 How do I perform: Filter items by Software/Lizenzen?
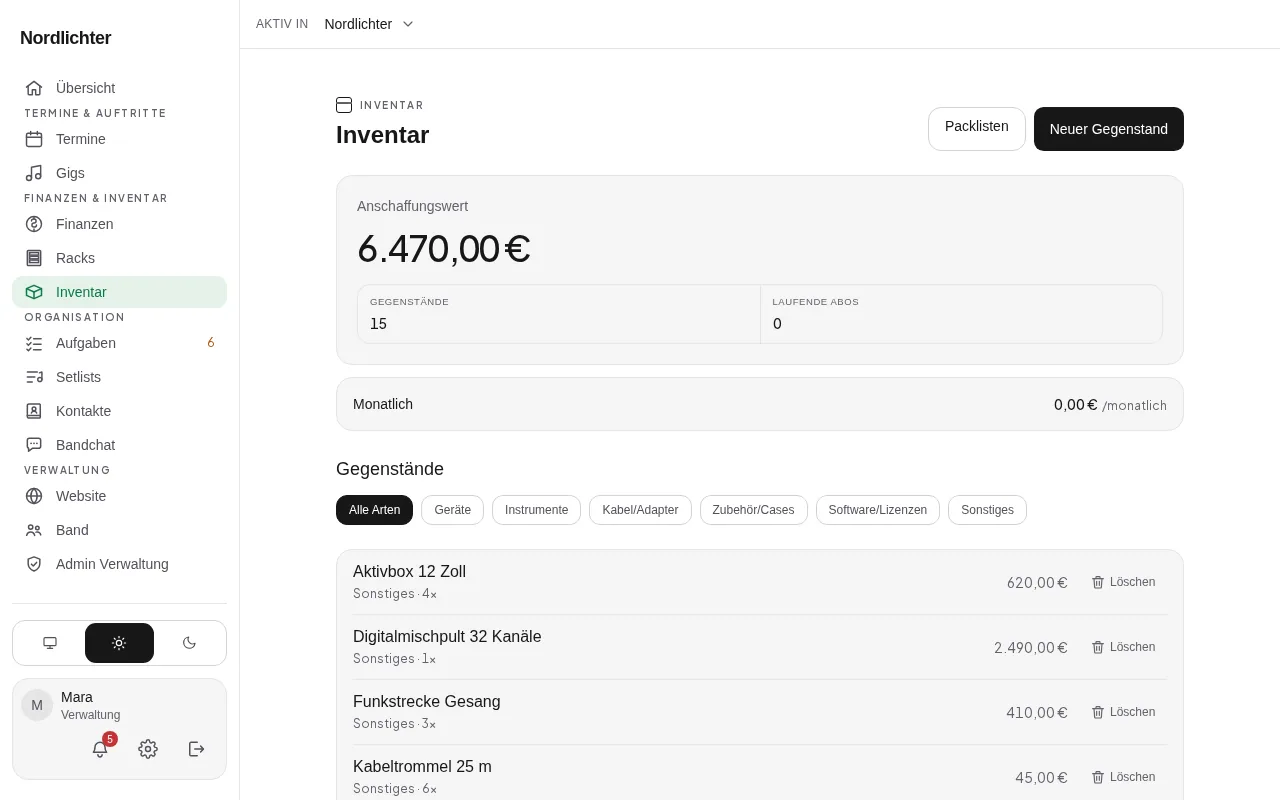point(878,510)
